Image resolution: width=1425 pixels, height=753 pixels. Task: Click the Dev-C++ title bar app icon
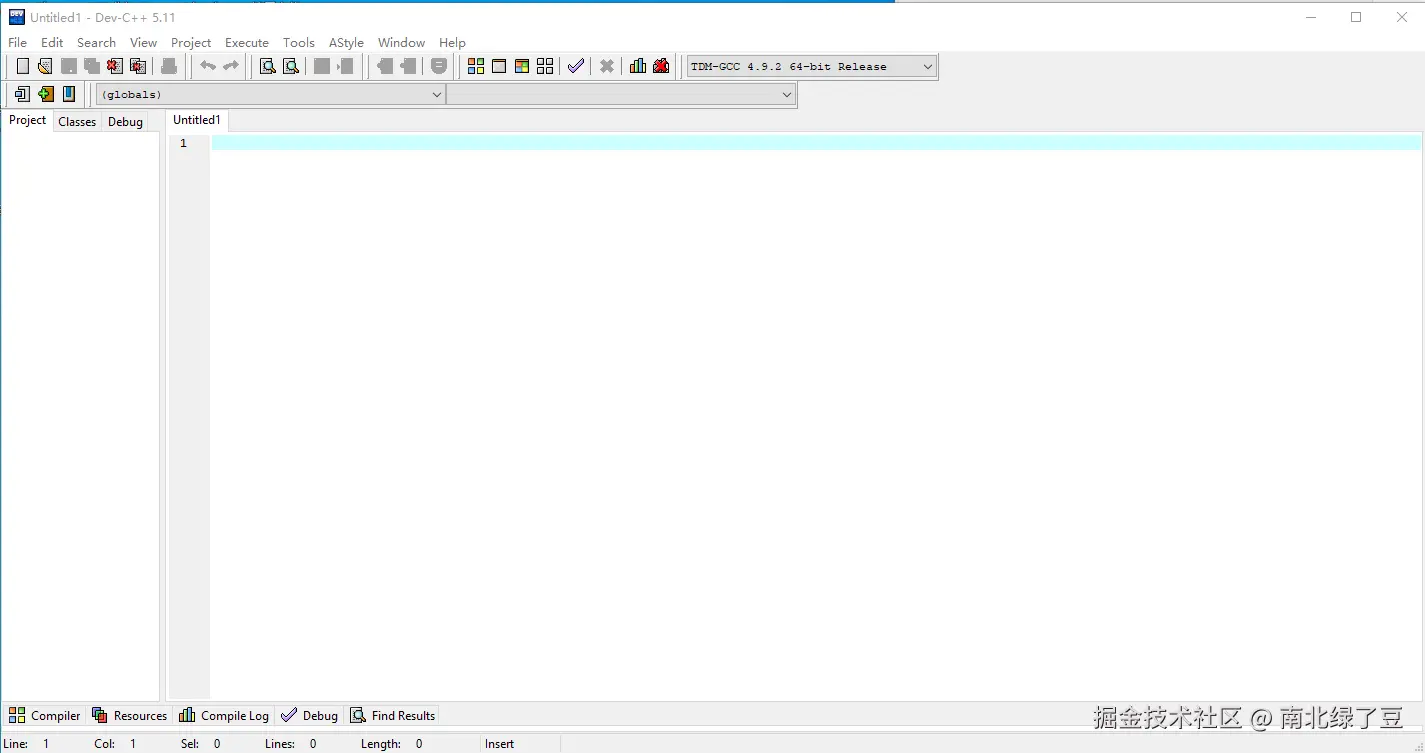click(x=16, y=17)
